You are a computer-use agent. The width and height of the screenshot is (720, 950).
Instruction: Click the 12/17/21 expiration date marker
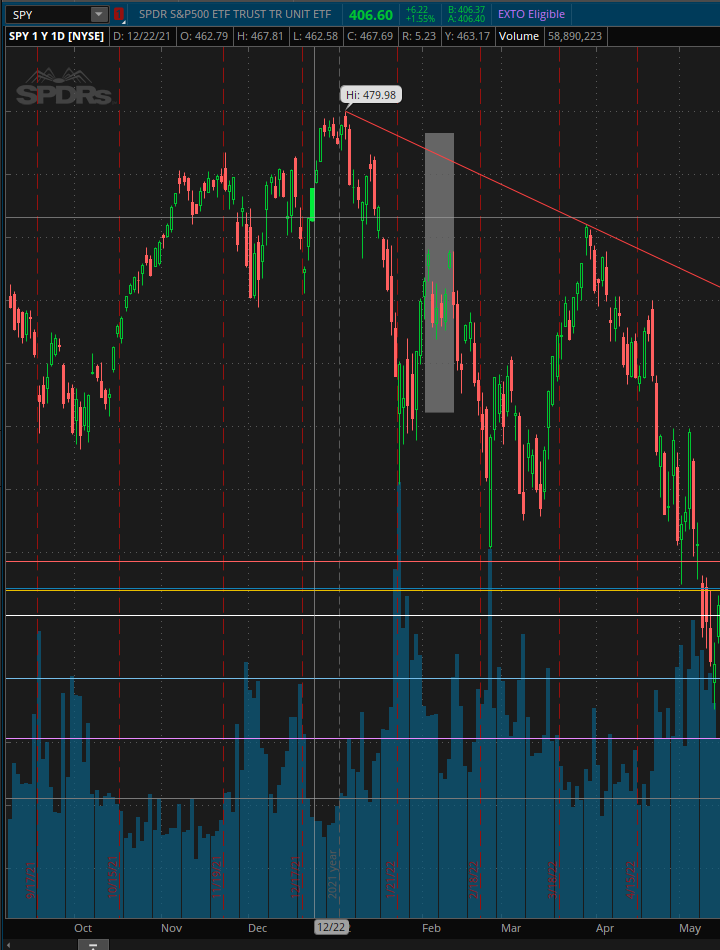click(x=296, y=877)
